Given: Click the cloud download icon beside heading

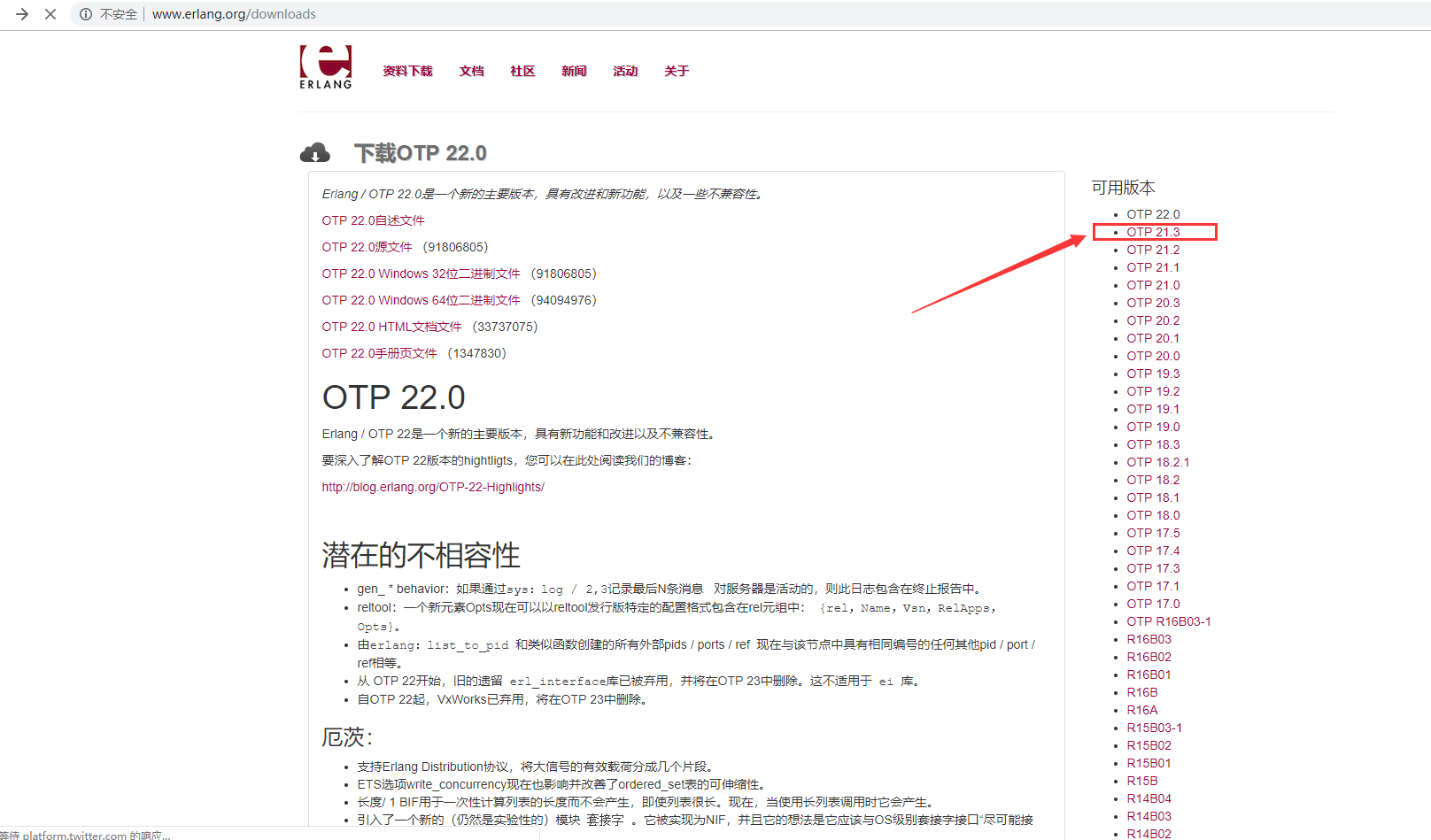Looking at the screenshot, I should [314, 153].
